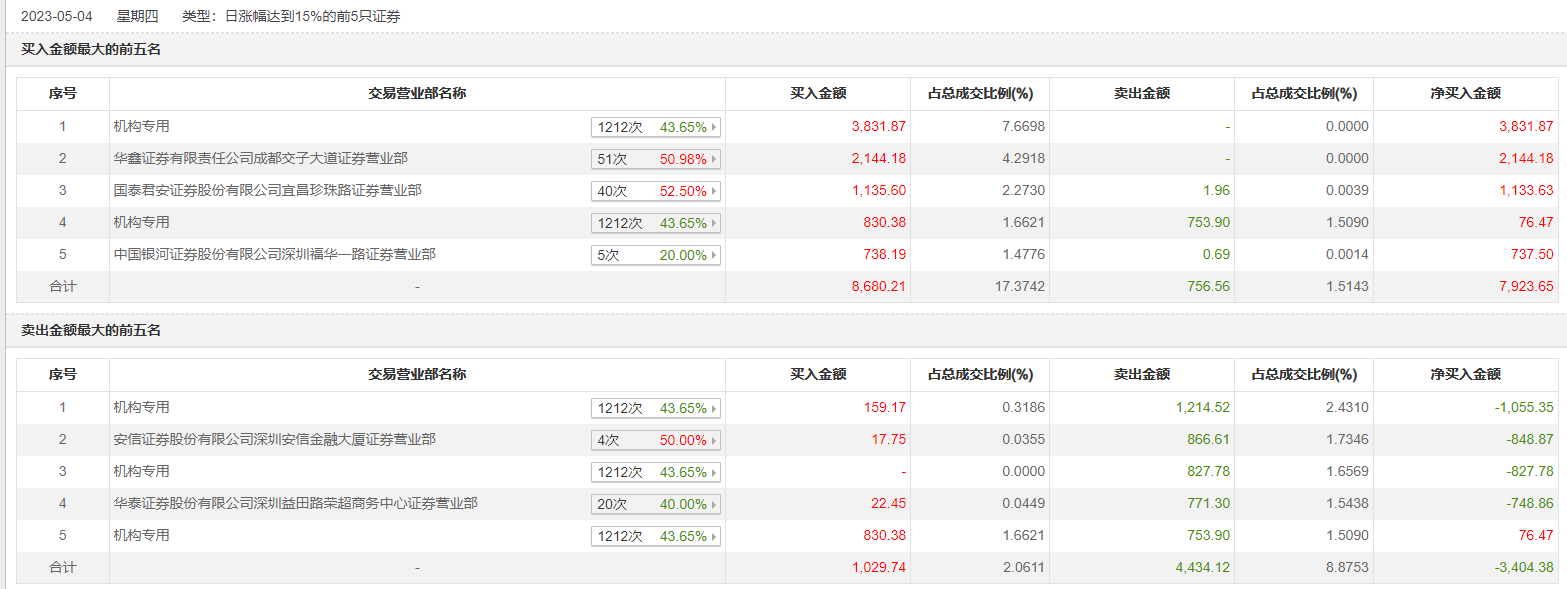Click the arrow beside 20次 40.00%
This screenshot has width=1567, height=589.
pyautogui.click(x=714, y=504)
